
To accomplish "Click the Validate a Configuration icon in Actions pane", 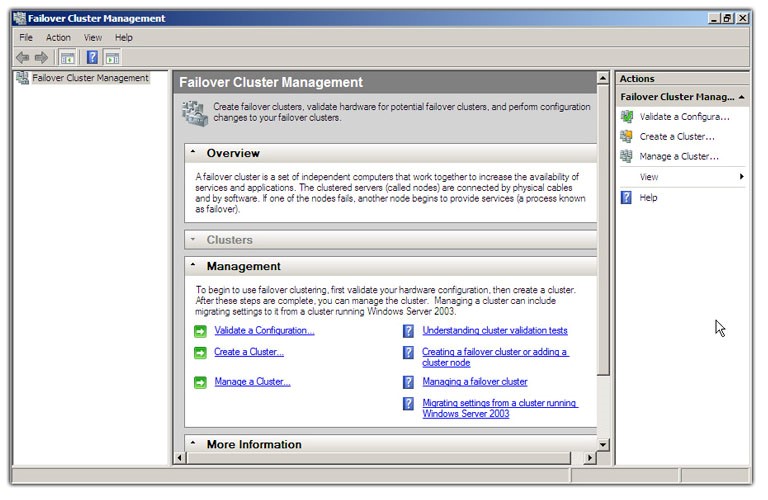I will click(626, 117).
